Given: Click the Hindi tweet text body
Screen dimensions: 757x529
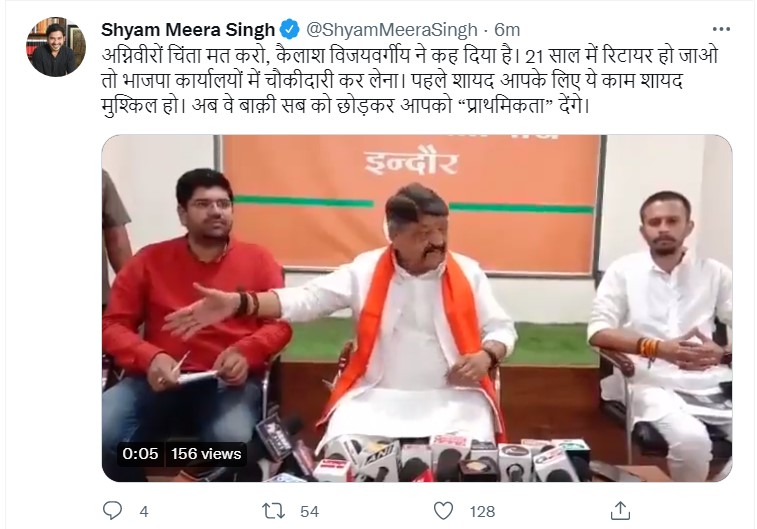Looking at the screenshot, I should [x=409, y=81].
